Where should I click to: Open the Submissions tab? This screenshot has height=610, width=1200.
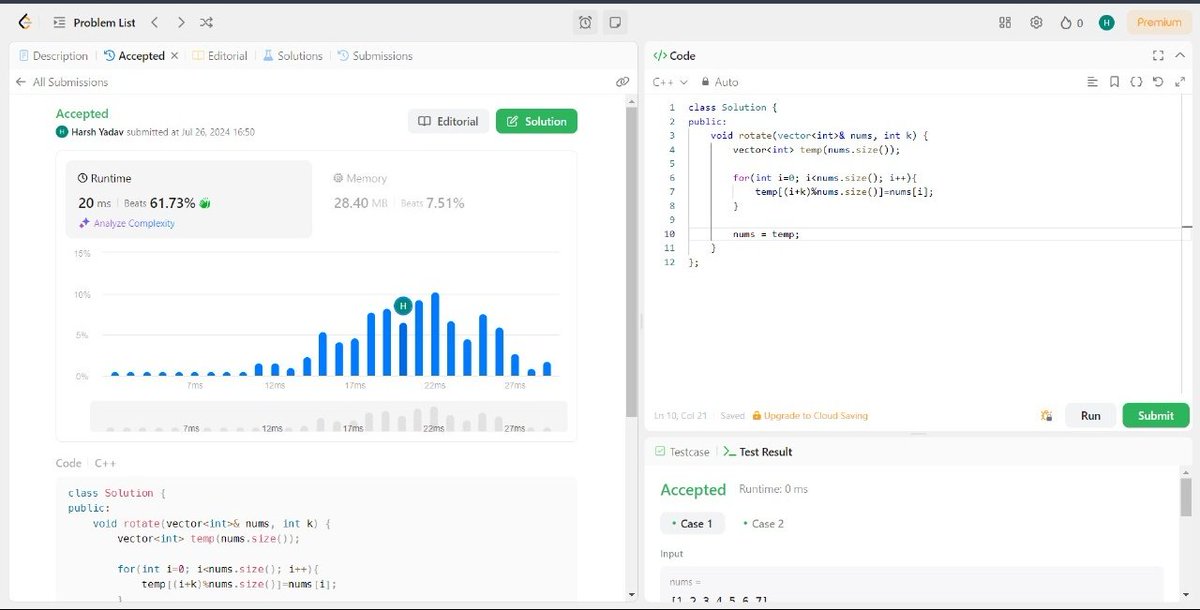pyautogui.click(x=383, y=56)
